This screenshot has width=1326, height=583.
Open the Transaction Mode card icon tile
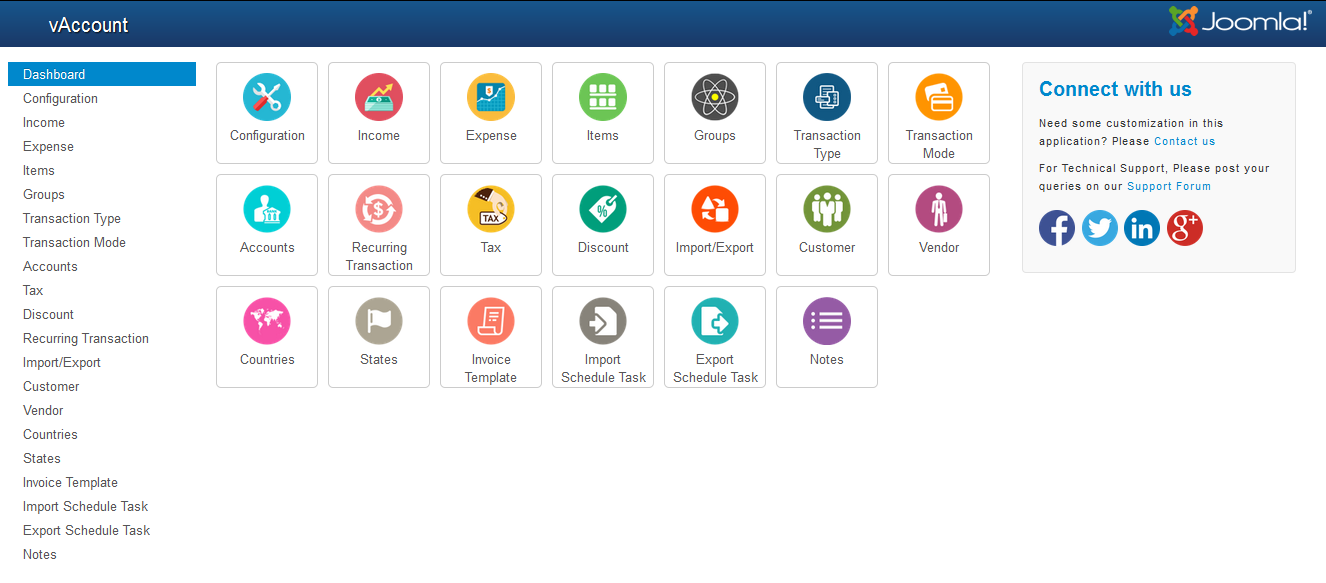[x=939, y=113]
